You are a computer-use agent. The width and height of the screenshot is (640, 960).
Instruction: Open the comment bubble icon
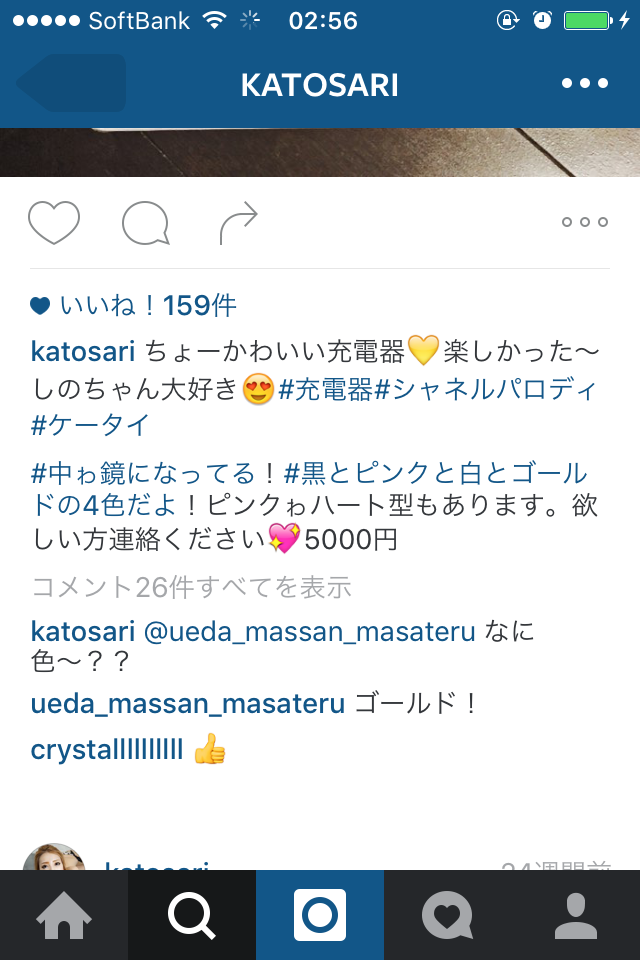pos(146,223)
